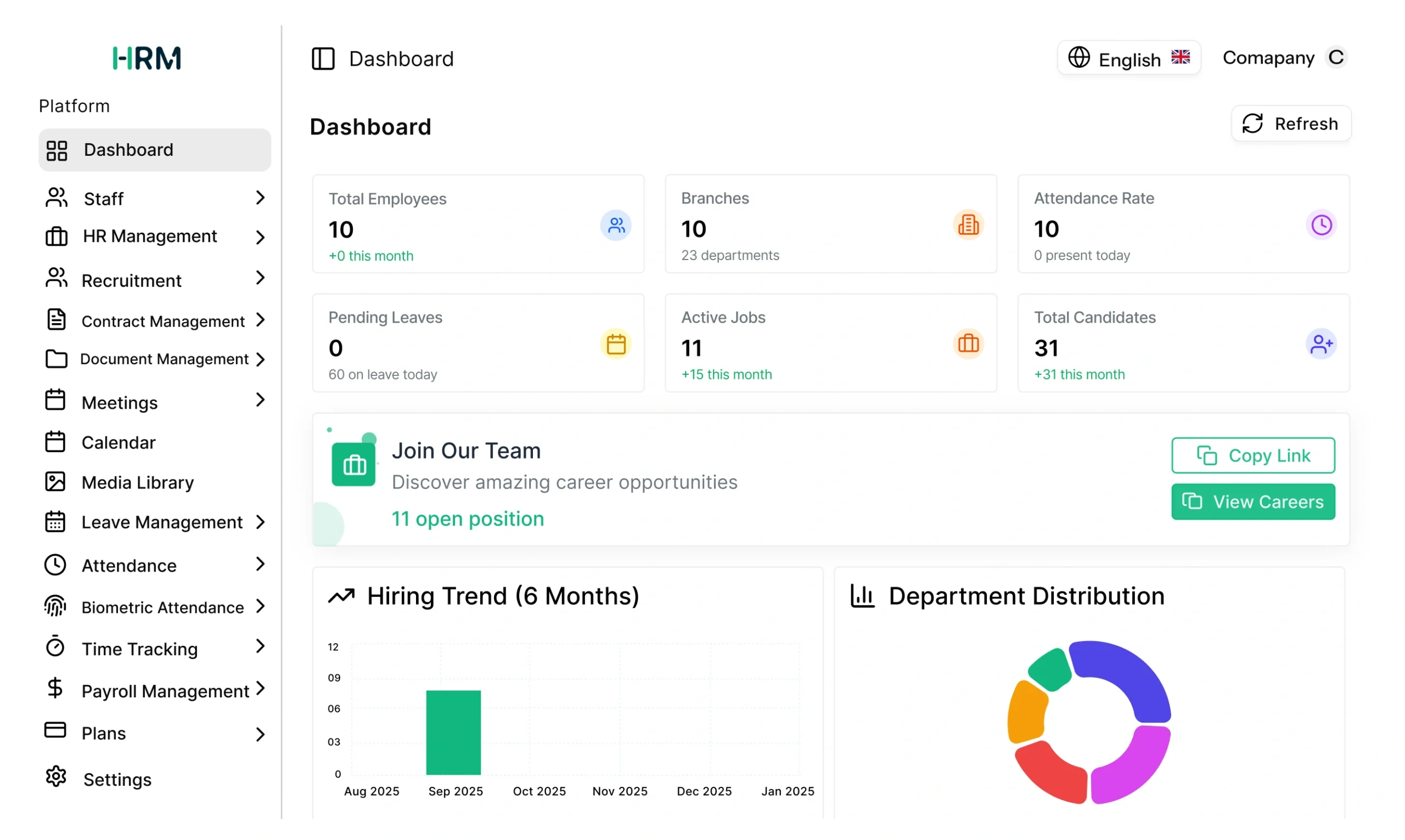1405x840 pixels.
Task: Click the globe icon next to English
Action: click(1078, 57)
